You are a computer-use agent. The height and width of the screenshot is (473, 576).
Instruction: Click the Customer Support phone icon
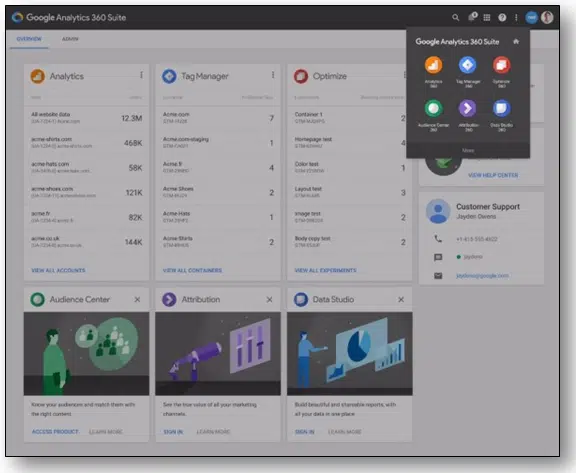click(x=438, y=239)
